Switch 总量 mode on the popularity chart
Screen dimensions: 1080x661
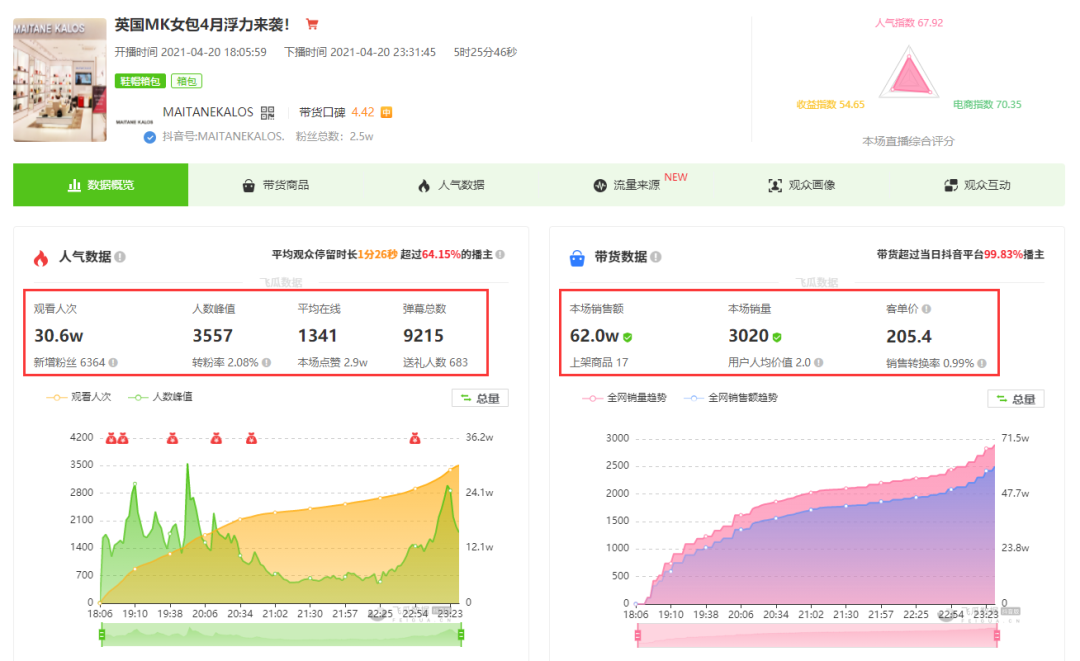click(x=480, y=398)
